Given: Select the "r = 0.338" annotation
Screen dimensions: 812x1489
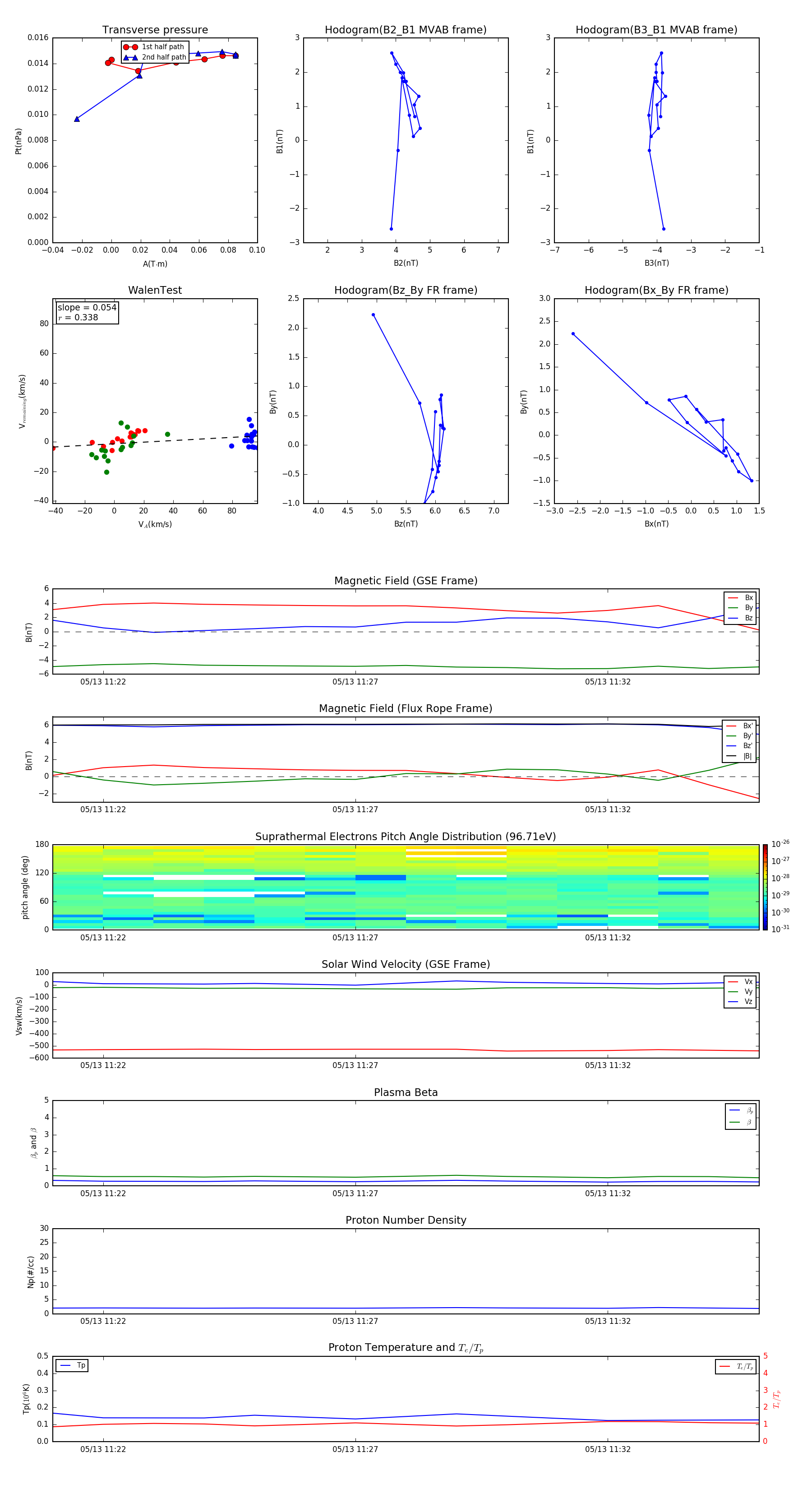Looking at the screenshot, I should pyautogui.click(x=78, y=317).
